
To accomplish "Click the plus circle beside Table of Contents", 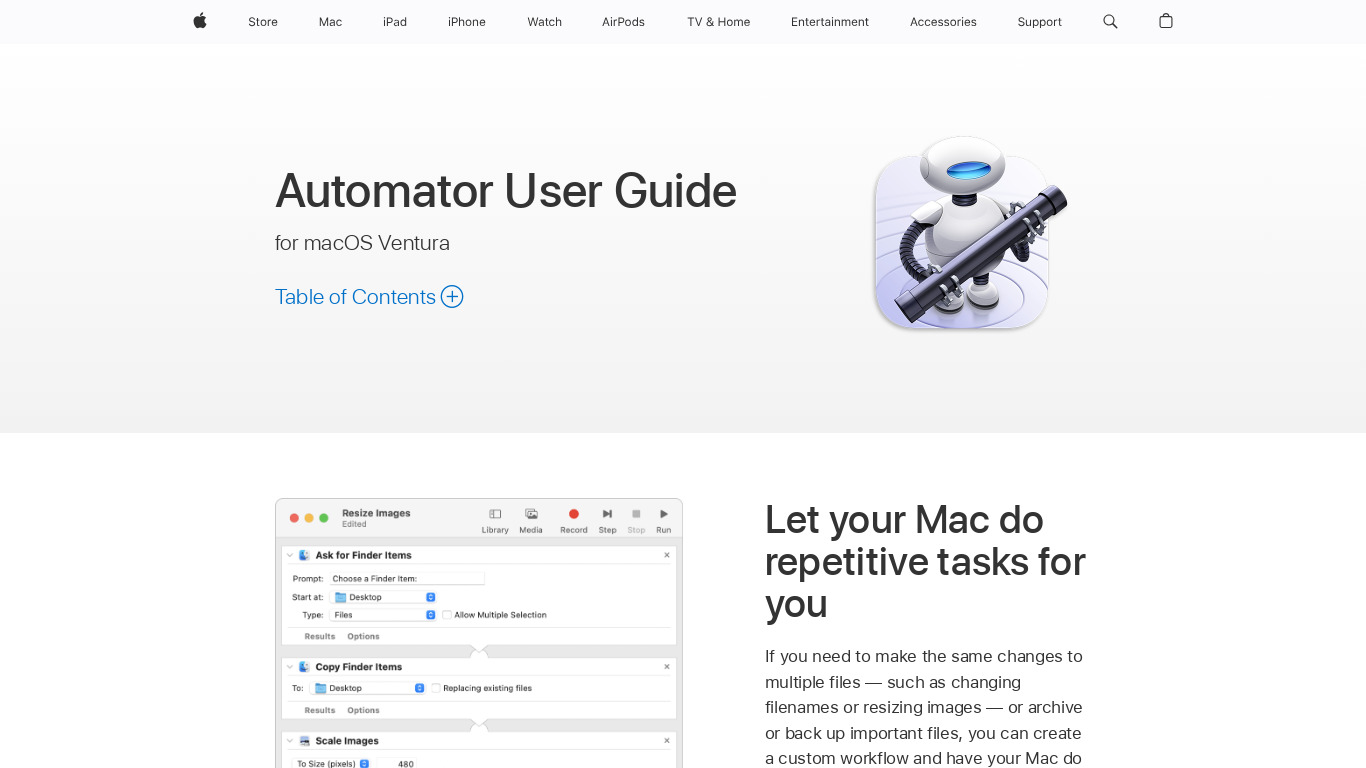I will [452, 297].
